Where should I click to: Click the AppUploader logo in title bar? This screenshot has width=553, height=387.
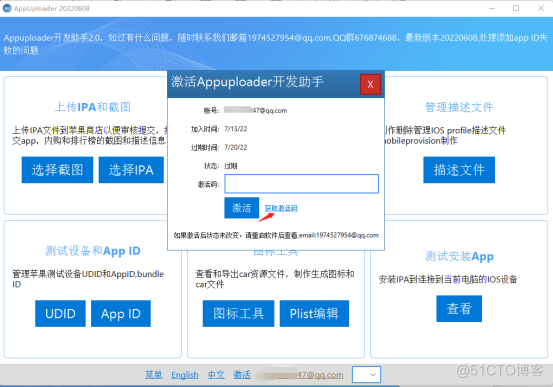[x=7, y=8]
